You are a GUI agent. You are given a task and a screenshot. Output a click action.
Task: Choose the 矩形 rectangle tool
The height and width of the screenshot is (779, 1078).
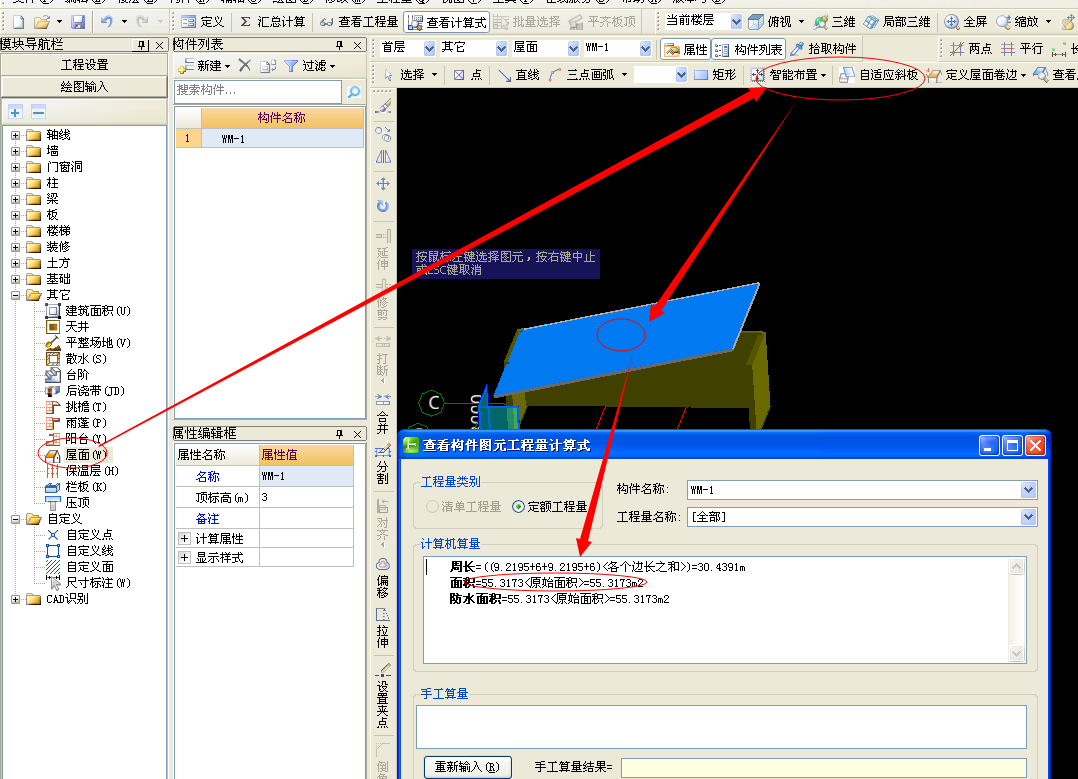pos(715,75)
